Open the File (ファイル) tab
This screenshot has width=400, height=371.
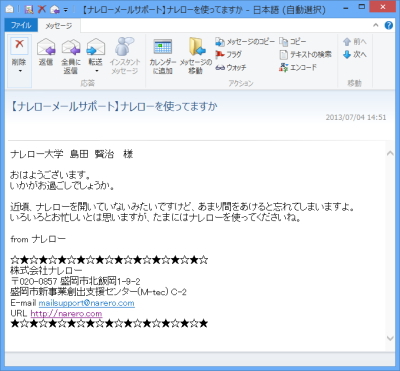click(21, 25)
